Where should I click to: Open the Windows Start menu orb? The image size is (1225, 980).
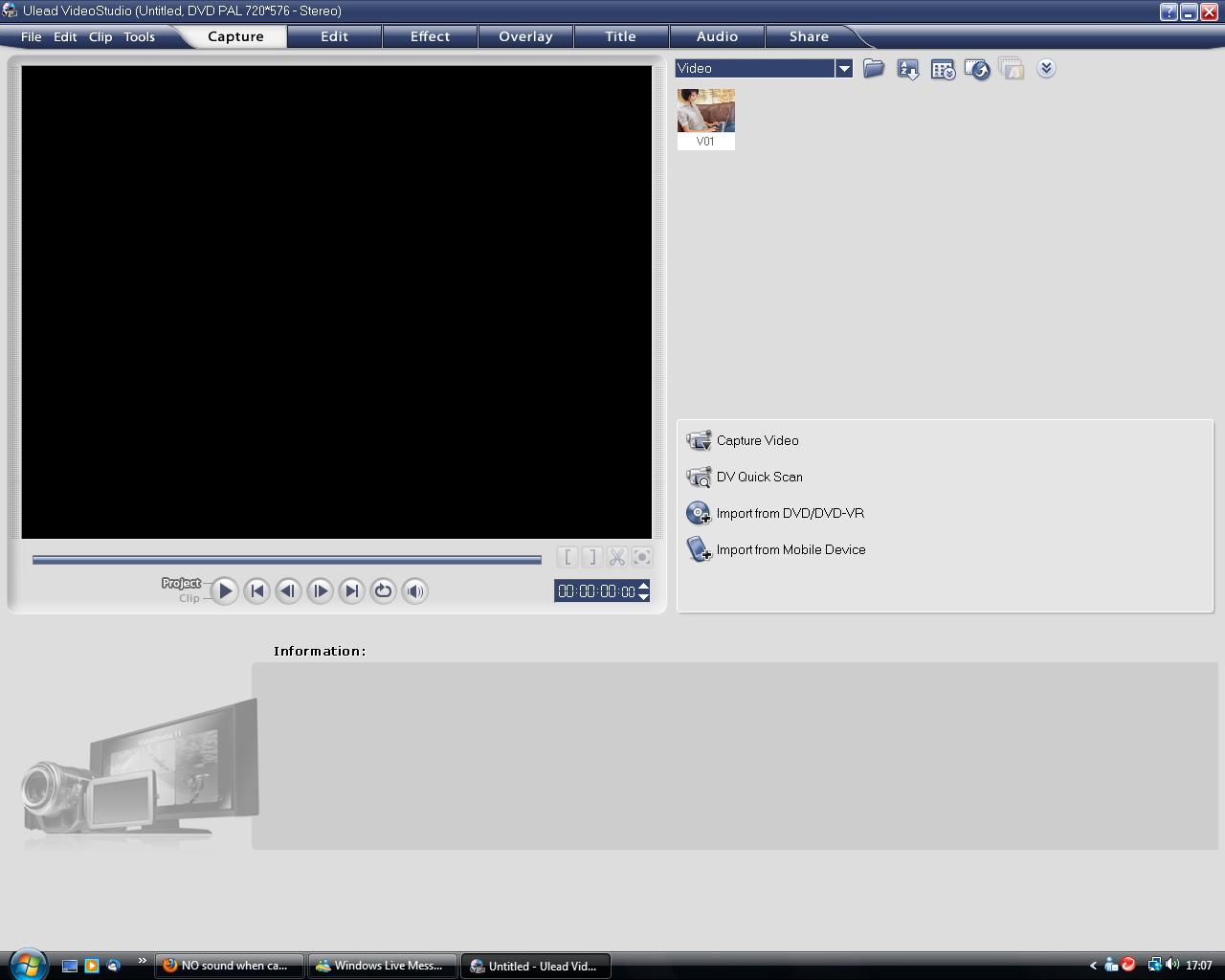click(x=28, y=965)
